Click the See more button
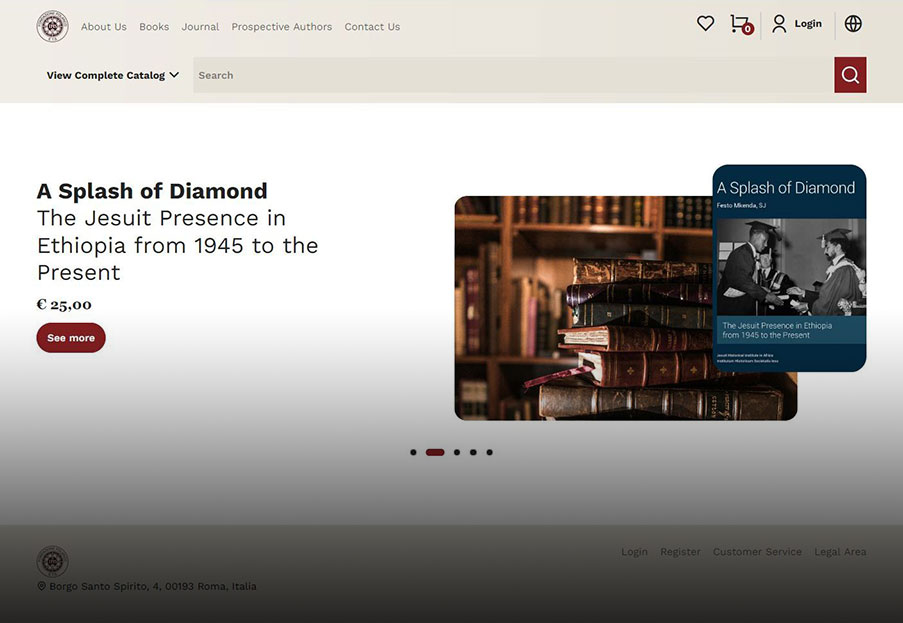Image resolution: width=903 pixels, height=623 pixels. click(71, 337)
